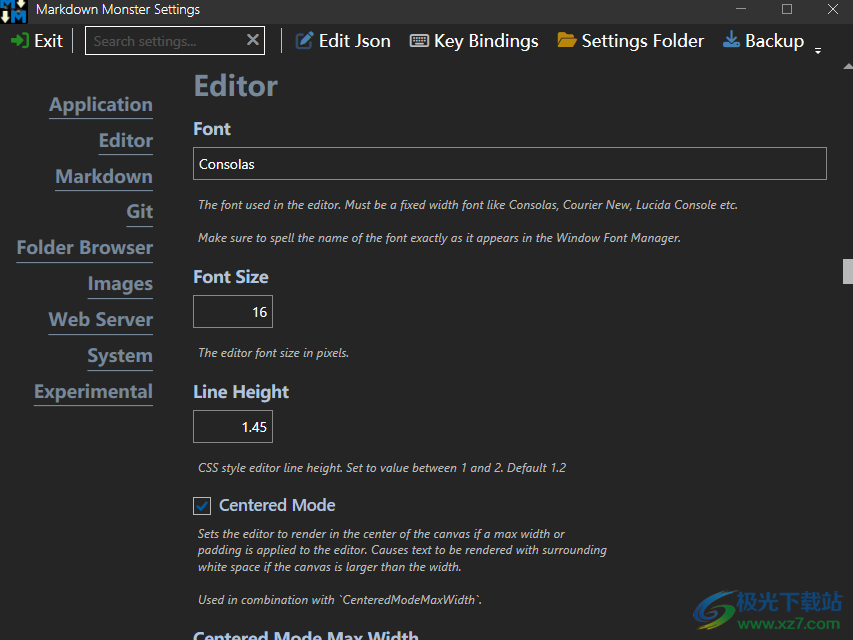Select the Git settings section

pos(140,211)
